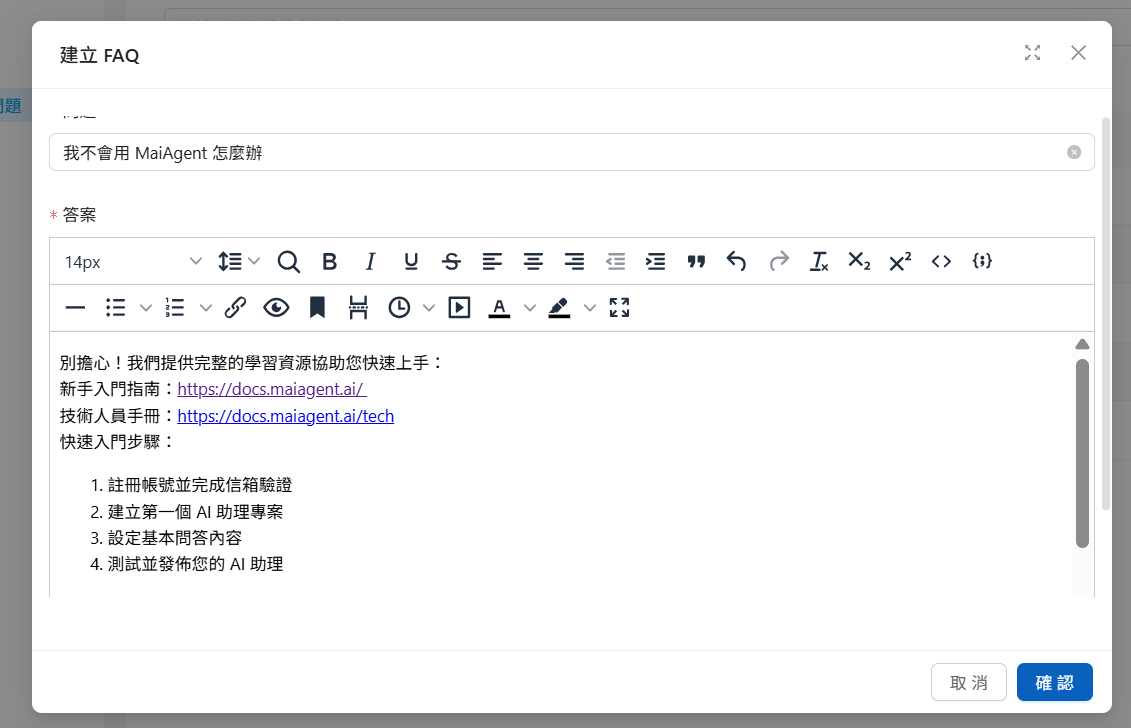The height and width of the screenshot is (728, 1131).
Task: Expand the line height dropdown arrow
Action: coord(254,262)
